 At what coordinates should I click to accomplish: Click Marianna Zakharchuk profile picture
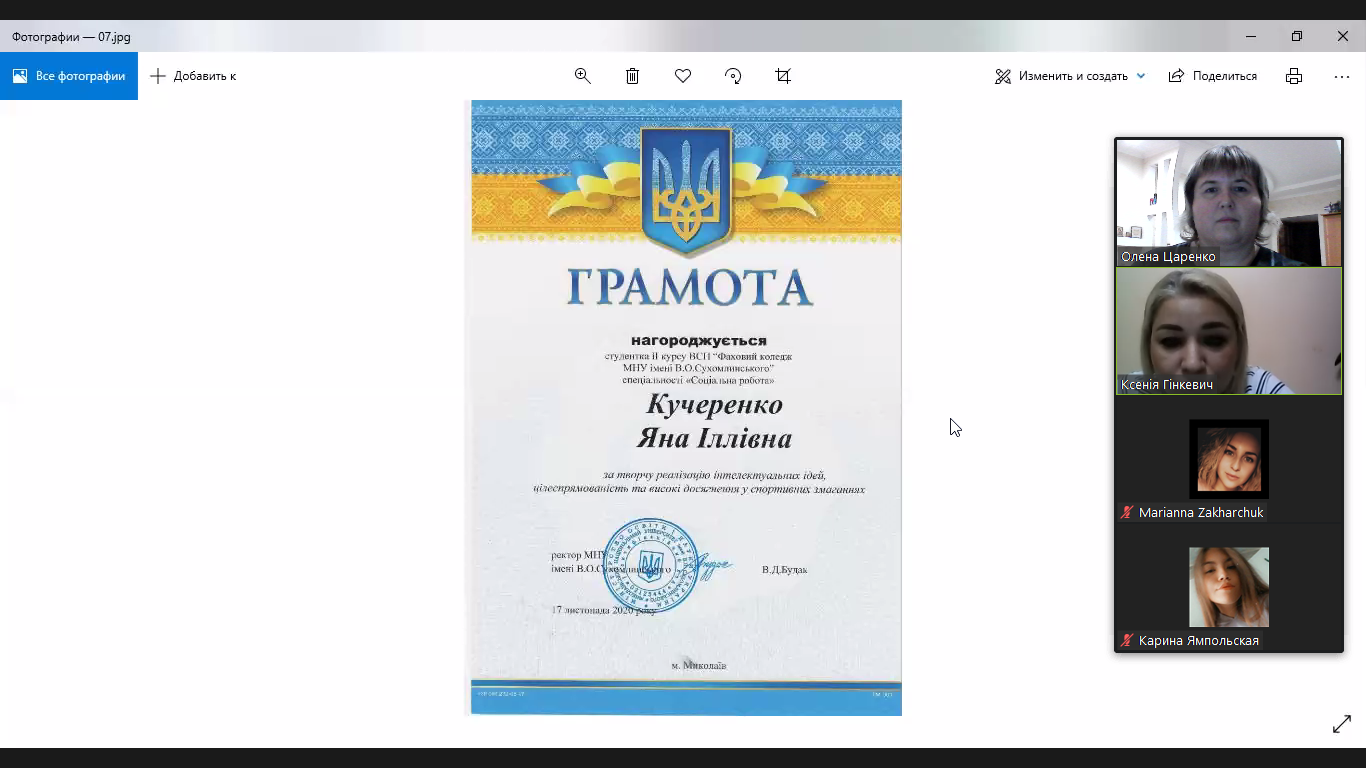point(1229,459)
